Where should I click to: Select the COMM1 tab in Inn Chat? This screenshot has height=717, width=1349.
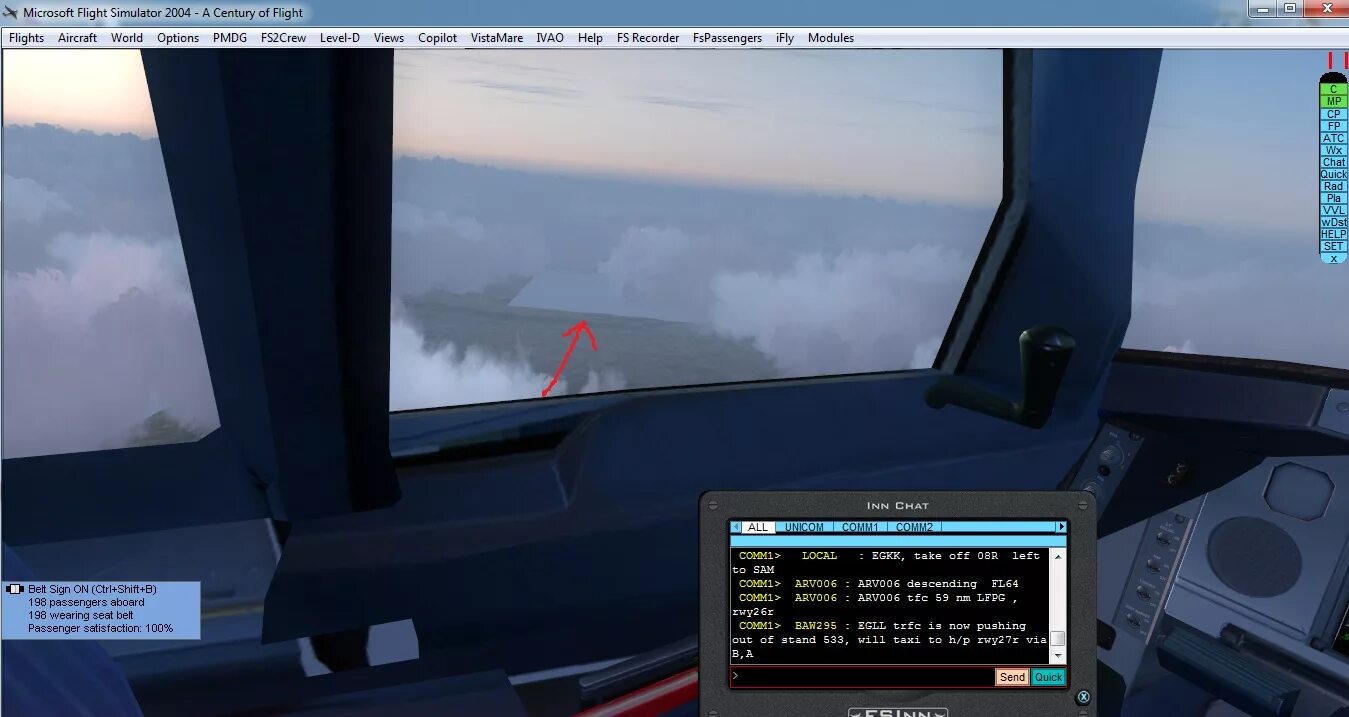(x=859, y=527)
